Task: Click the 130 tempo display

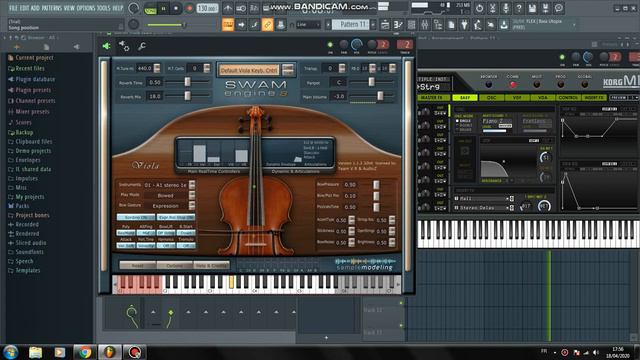Action: pyautogui.click(x=207, y=9)
